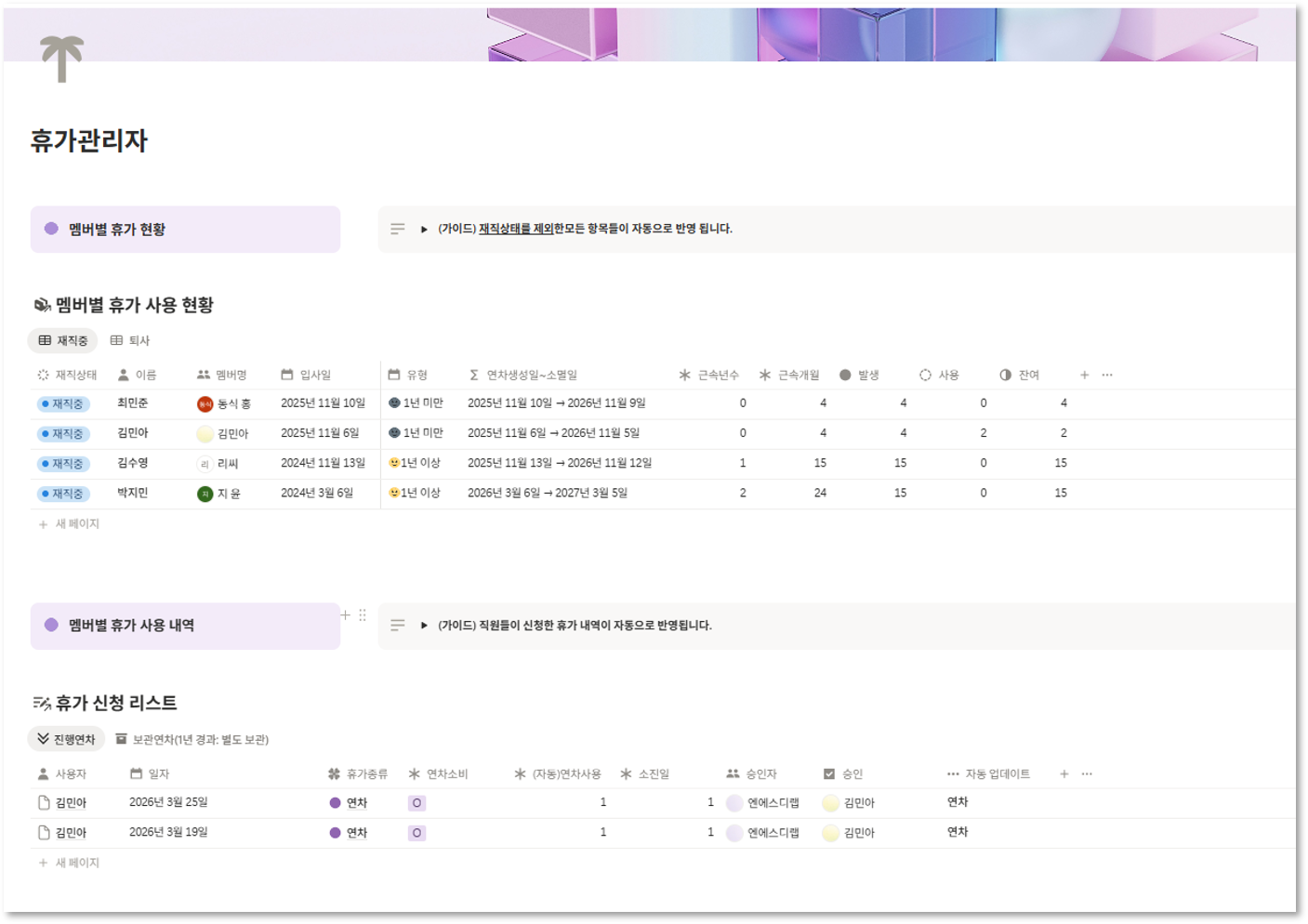1308x924 pixels.
Task: Switch to 퇴사 table view tab
Action: click(x=130, y=341)
